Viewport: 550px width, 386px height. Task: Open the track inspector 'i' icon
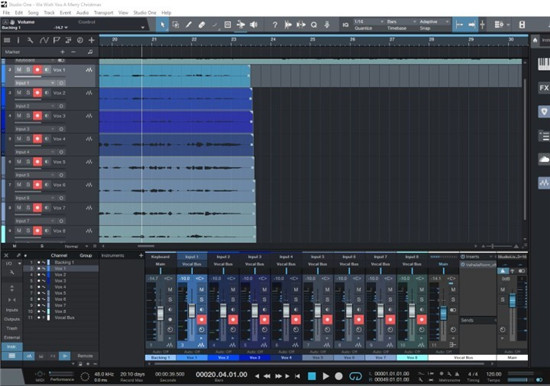tap(18, 40)
